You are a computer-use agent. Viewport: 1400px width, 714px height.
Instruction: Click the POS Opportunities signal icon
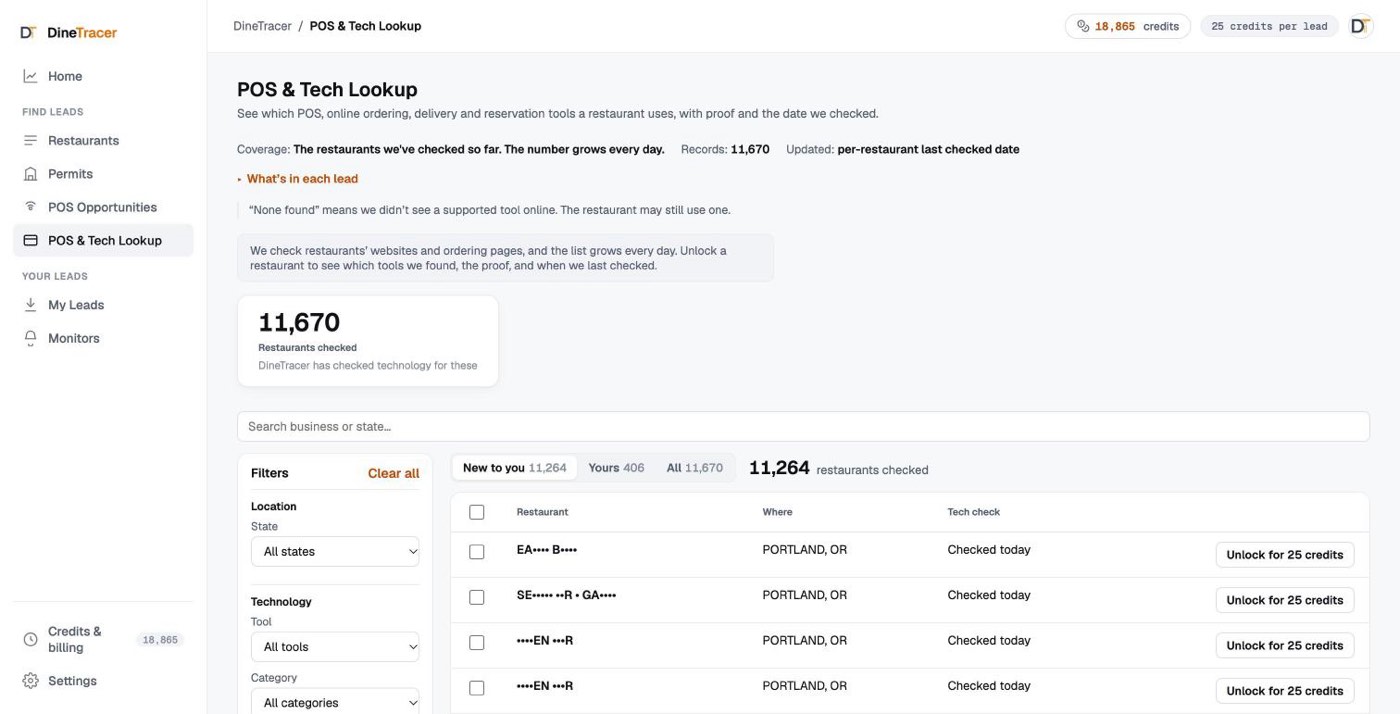click(x=30, y=207)
